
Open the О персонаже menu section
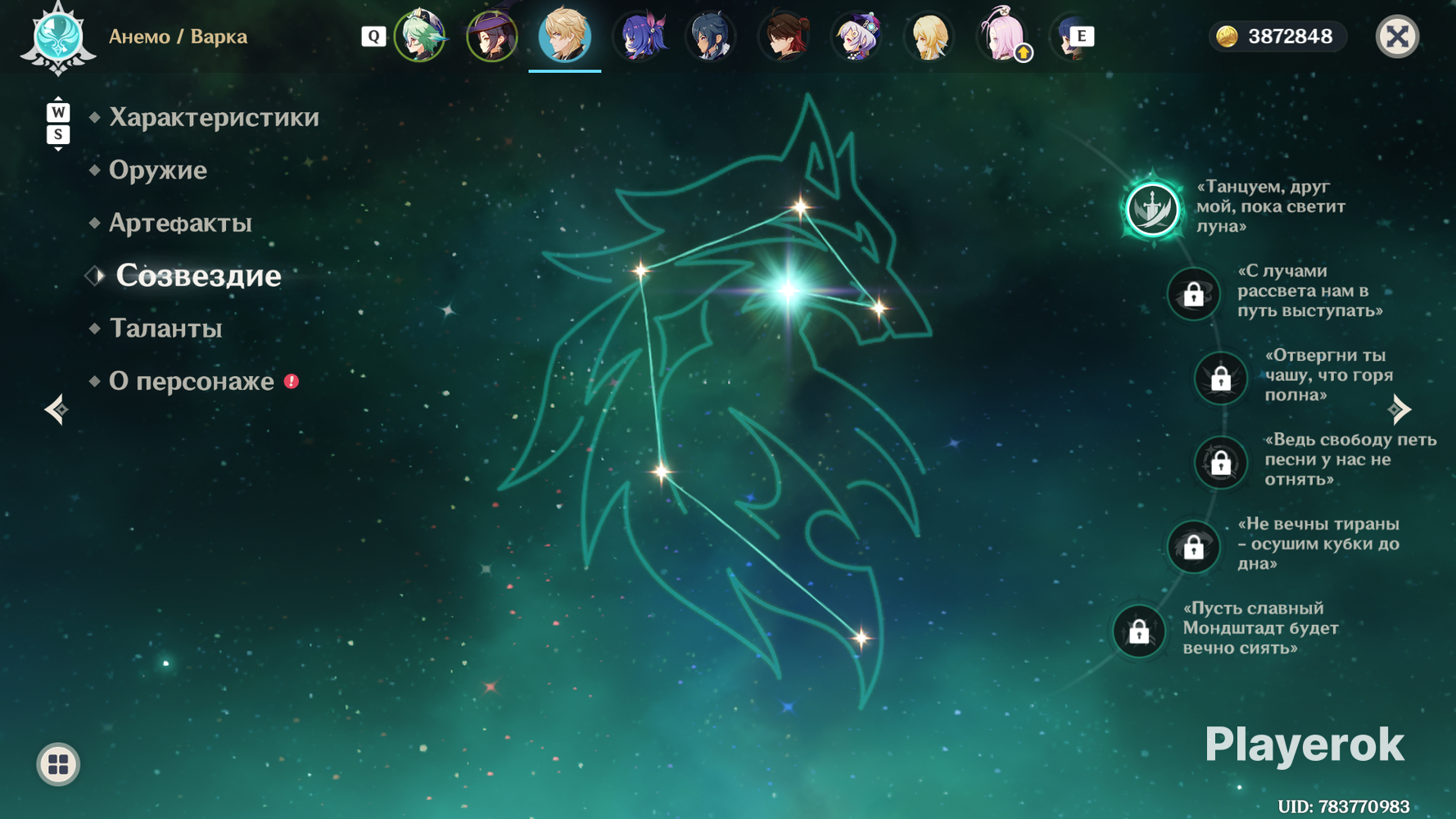192,381
